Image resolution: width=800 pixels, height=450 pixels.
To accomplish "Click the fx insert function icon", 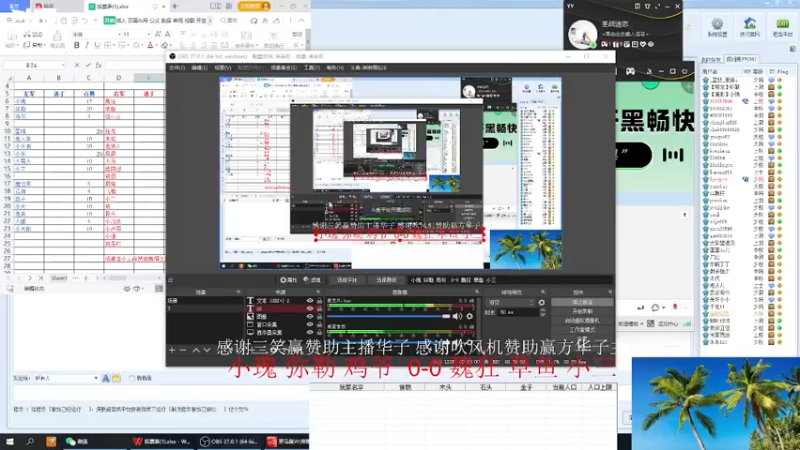I will 98,65.
